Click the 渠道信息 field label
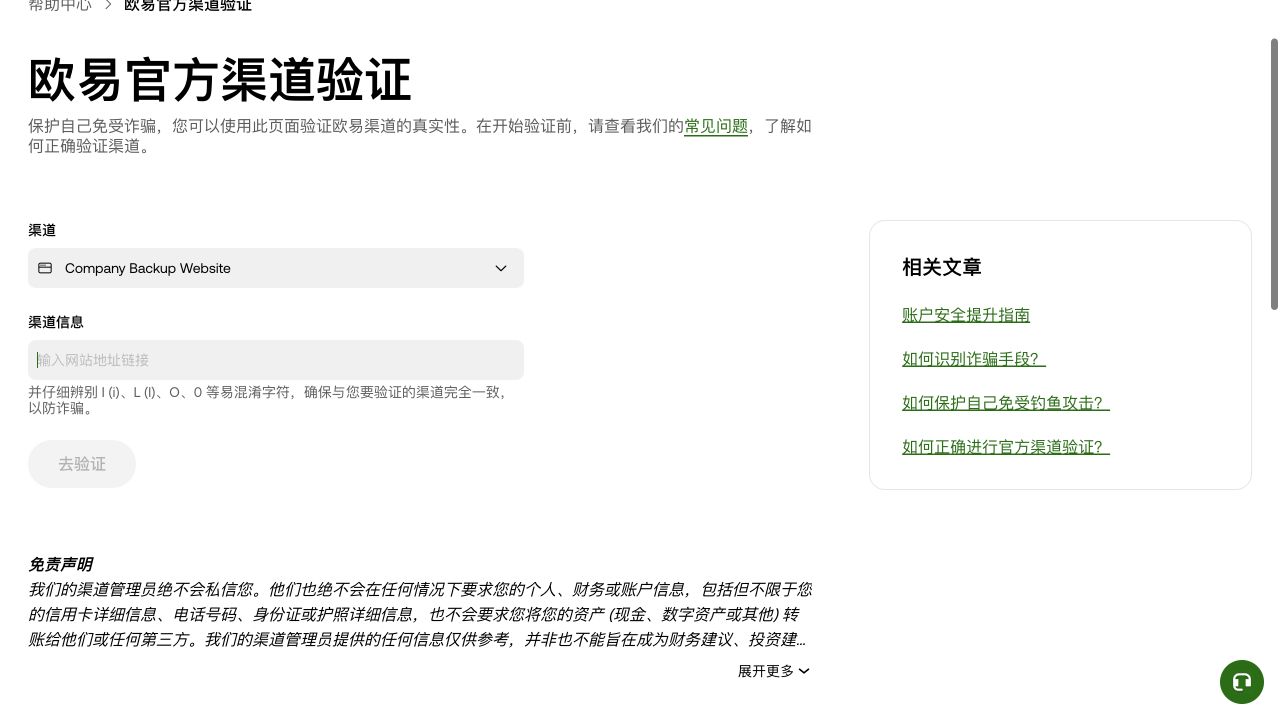The height and width of the screenshot is (720, 1280). pyautogui.click(x=56, y=322)
